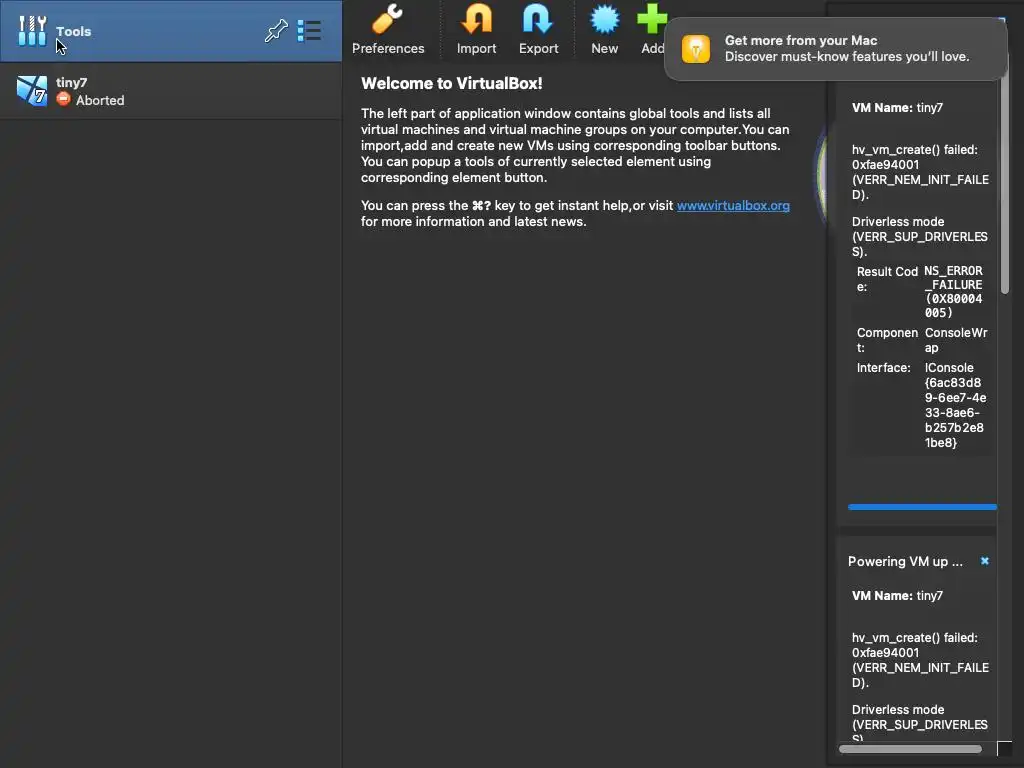Click the tiny7 Windows 7 icon
1024x768 pixels.
32,91
